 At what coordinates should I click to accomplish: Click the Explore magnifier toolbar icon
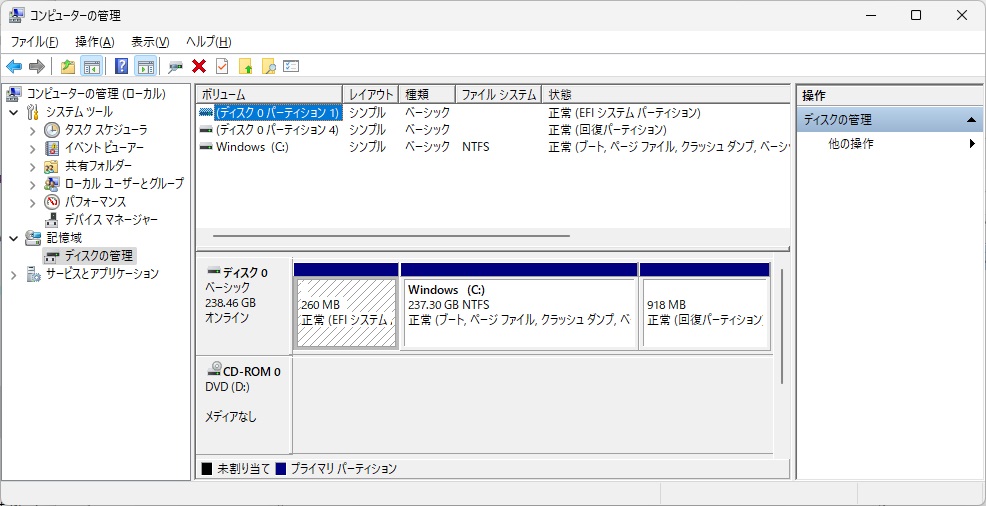click(x=269, y=66)
